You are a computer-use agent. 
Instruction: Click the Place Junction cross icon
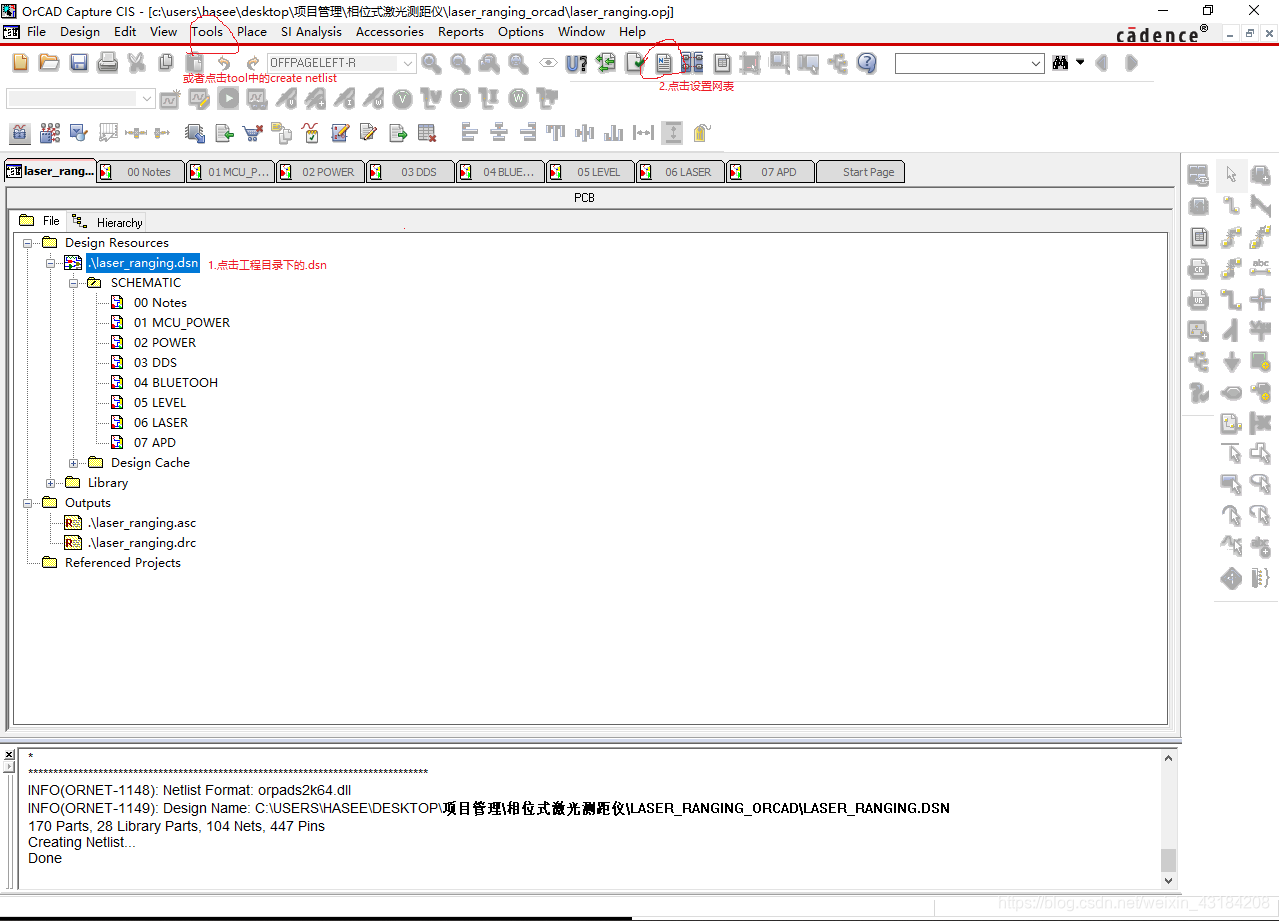point(1260,299)
